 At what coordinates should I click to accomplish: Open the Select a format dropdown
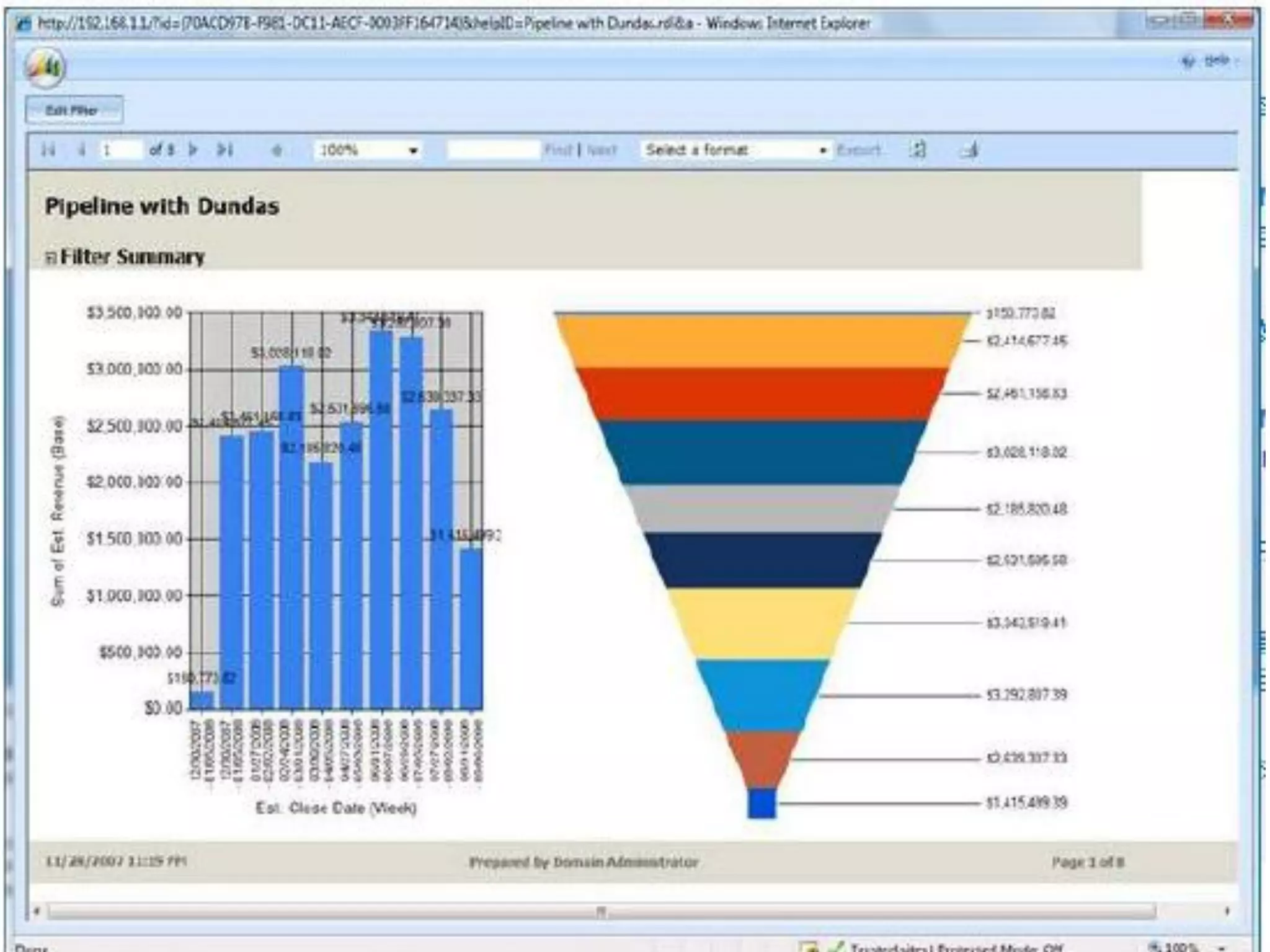click(822, 150)
